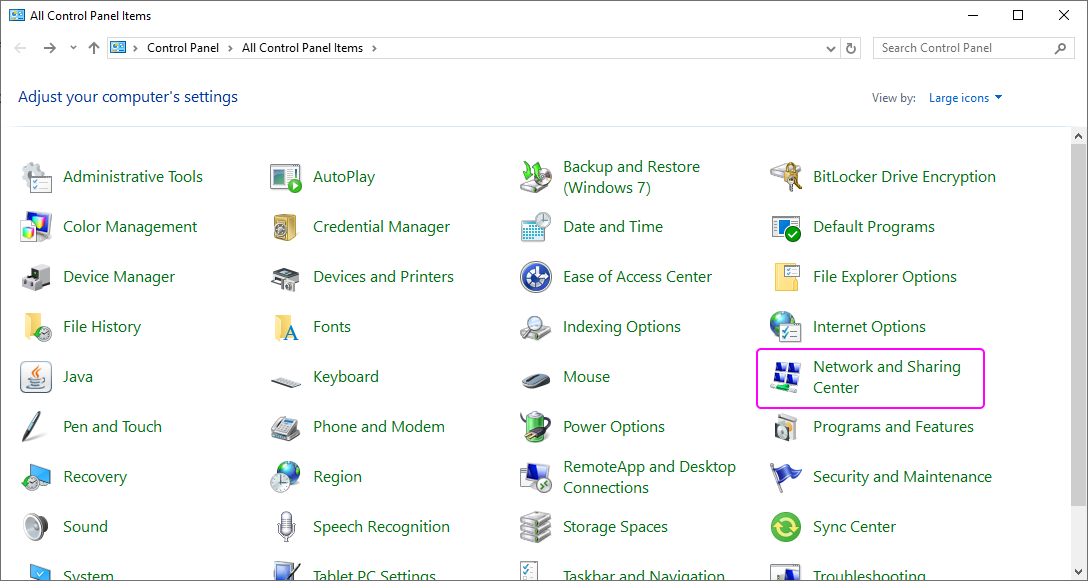Open the Sync Center green icon
1088x581 pixels.
click(786, 527)
